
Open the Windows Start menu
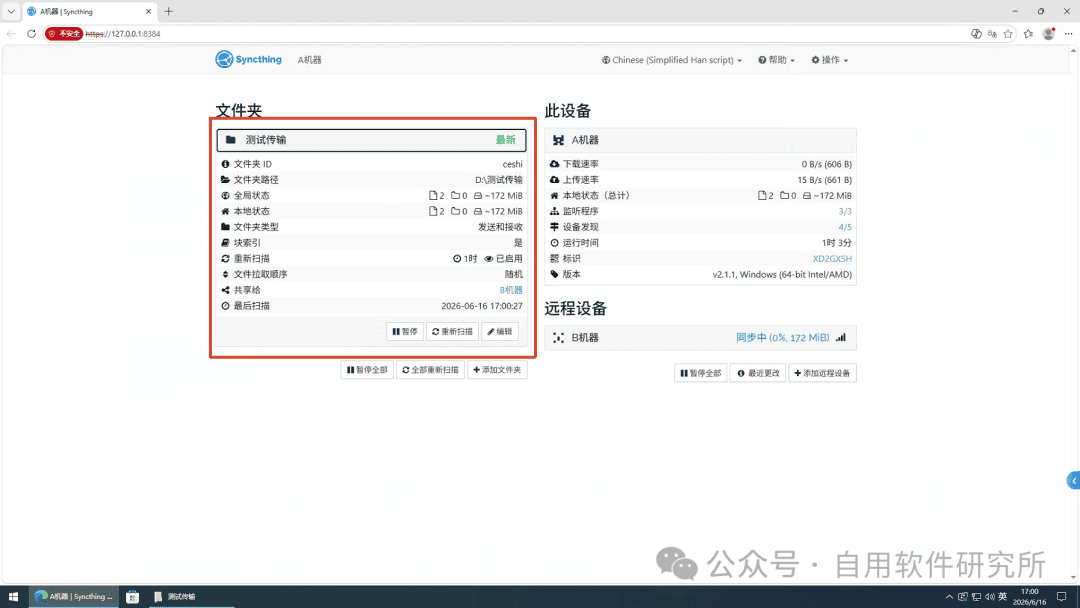point(13,596)
